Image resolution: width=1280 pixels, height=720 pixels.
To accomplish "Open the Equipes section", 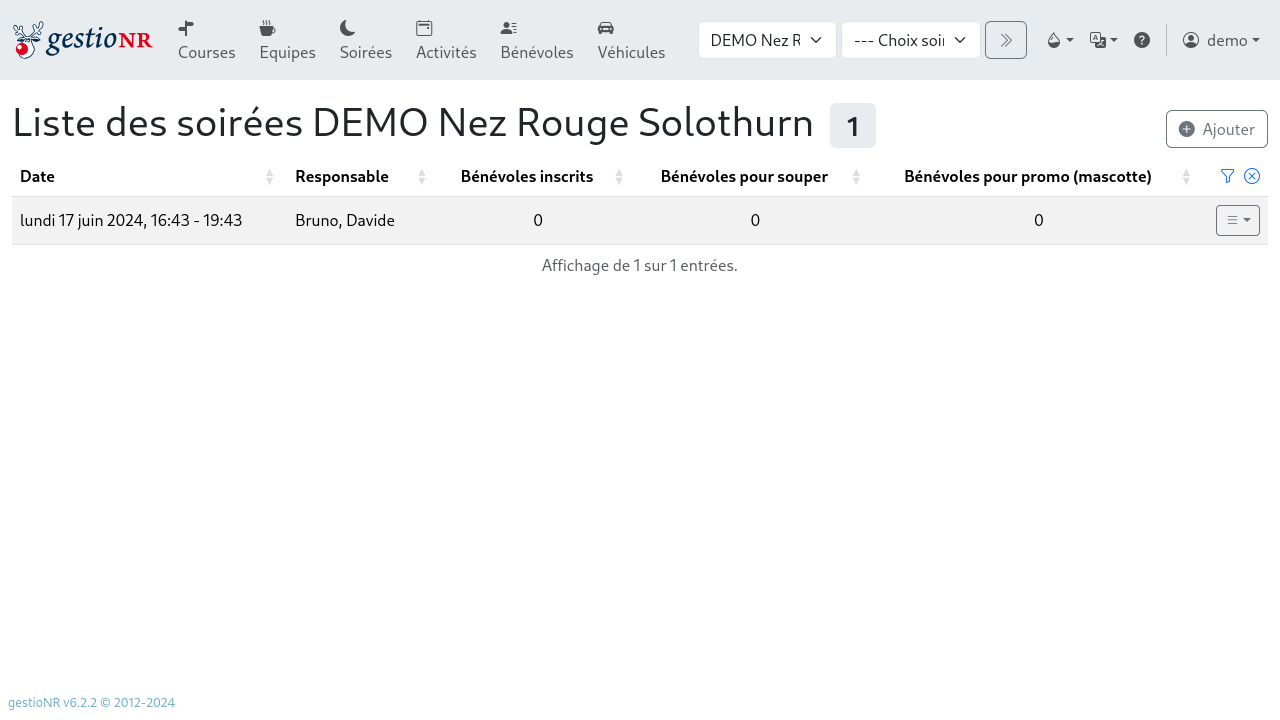I will 287,40.
